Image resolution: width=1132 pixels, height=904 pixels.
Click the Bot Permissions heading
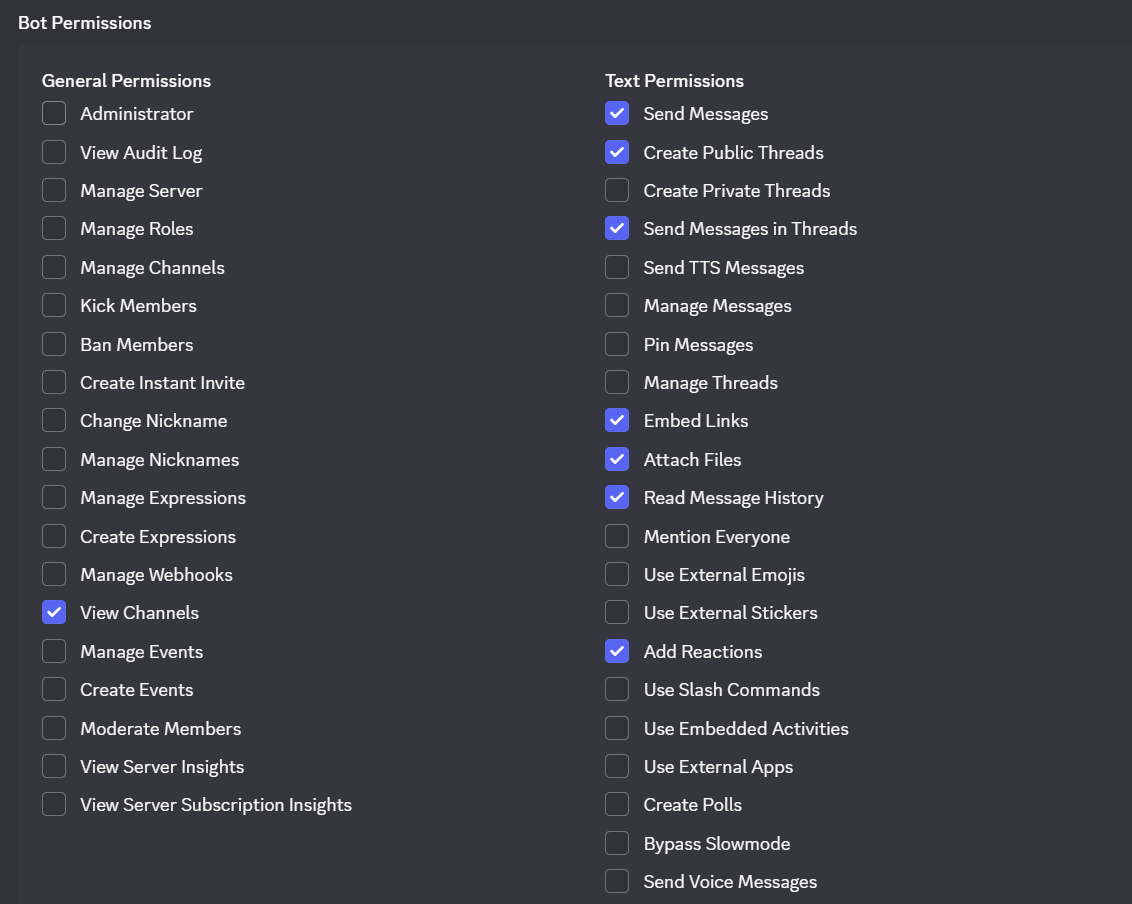pos(84,23)
